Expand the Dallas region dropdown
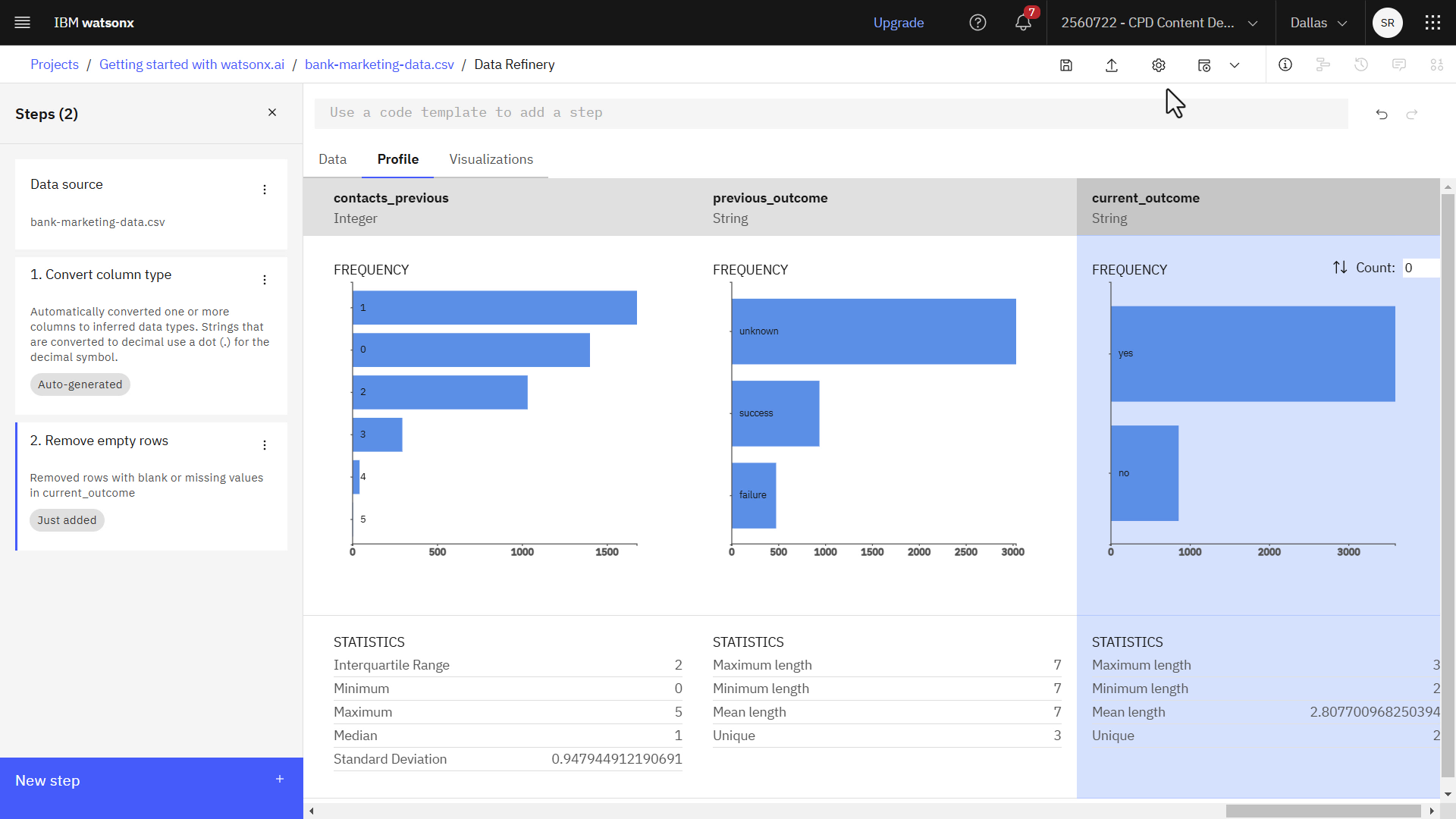Viewport: 1456px width, 819px height. (x=1318, y=22)
